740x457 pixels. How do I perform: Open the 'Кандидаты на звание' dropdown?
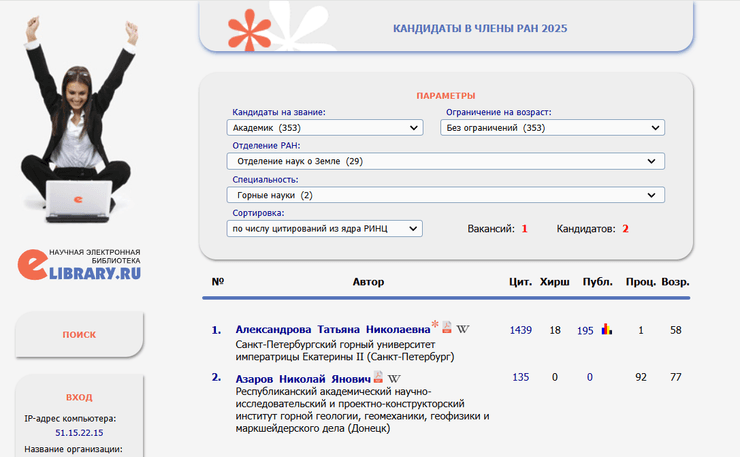coord(325,128)
